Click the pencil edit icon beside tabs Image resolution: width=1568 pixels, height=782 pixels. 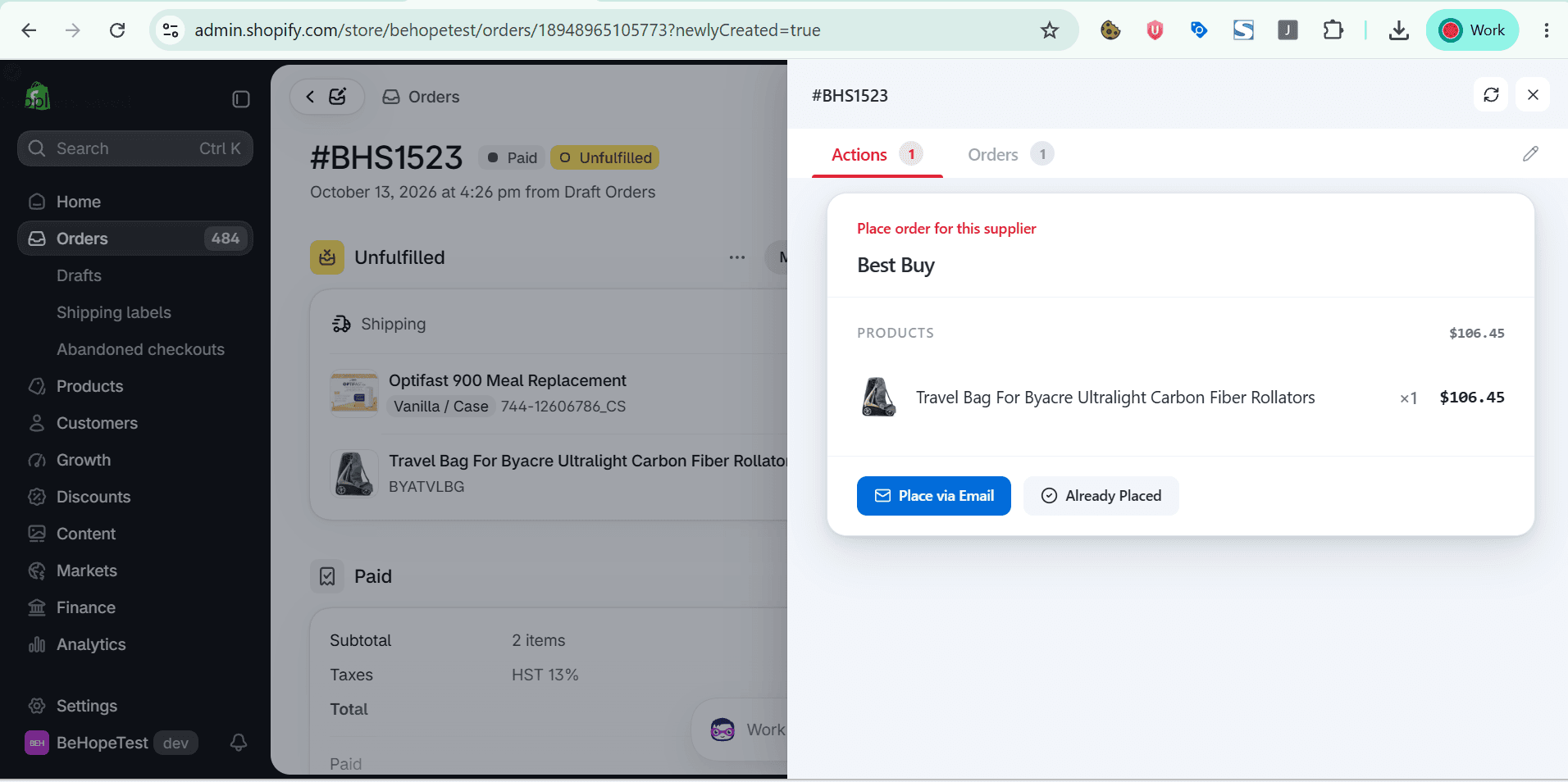1530,154
